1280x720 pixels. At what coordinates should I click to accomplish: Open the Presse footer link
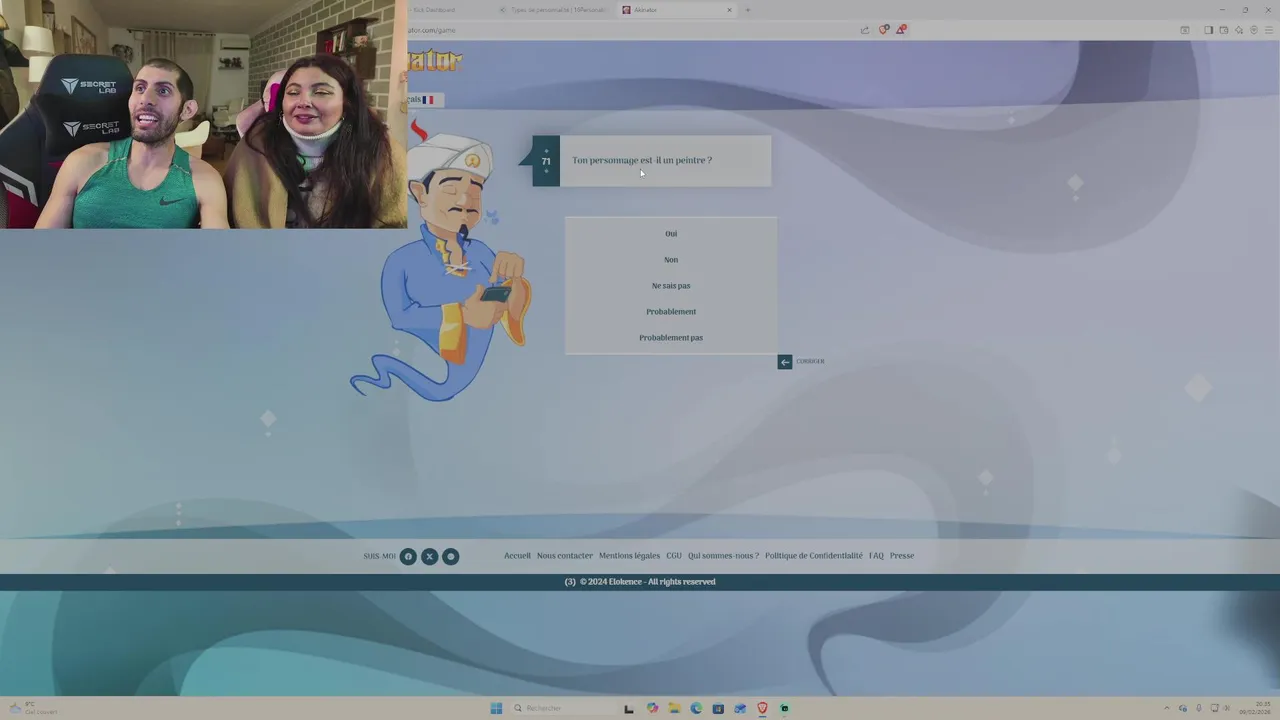pos(902,556)
